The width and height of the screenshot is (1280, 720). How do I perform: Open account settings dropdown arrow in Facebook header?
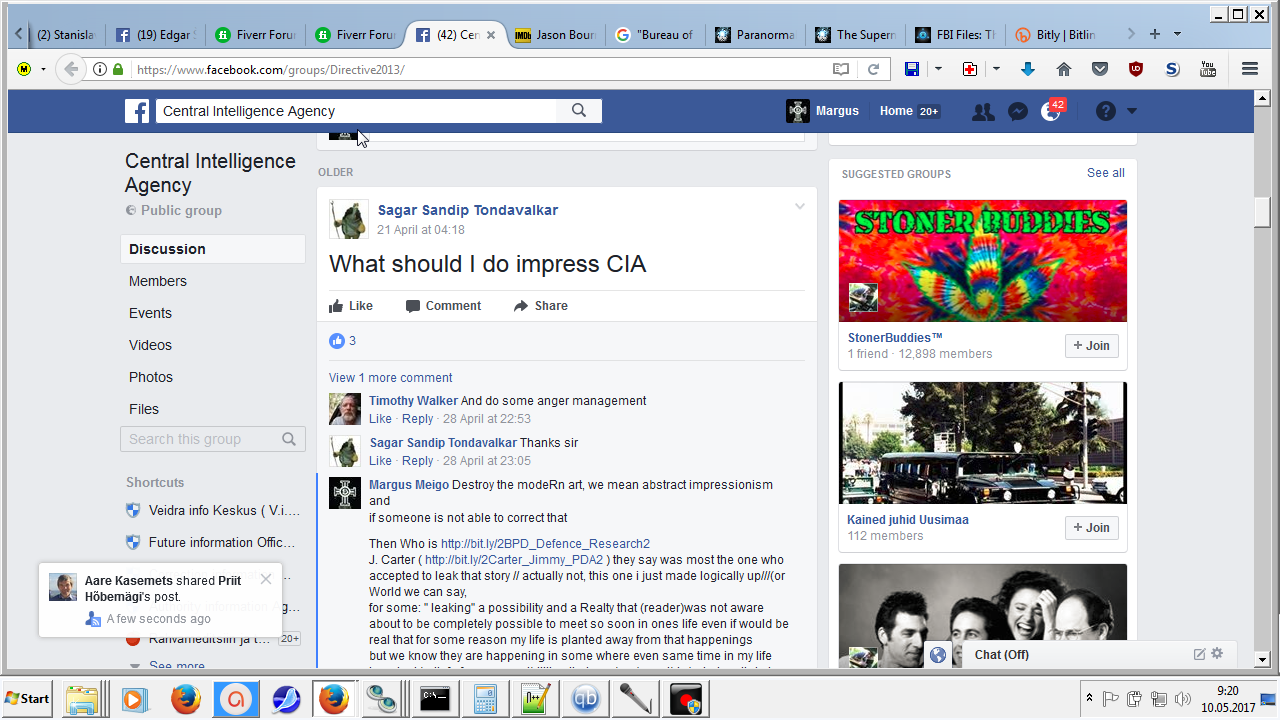click(1132, 111)
